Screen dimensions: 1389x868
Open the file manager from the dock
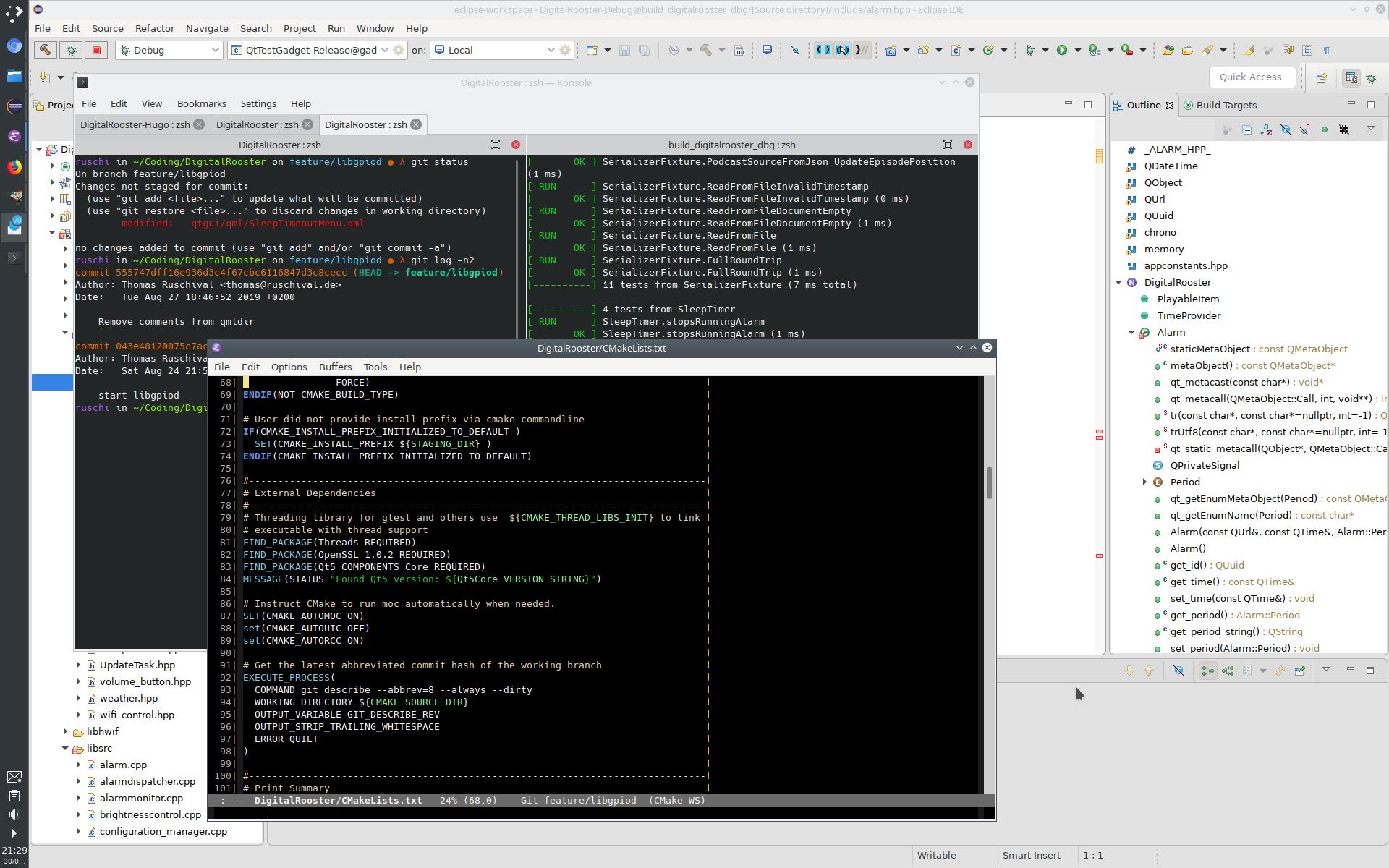pyautogui.click(x=14, y=75)
